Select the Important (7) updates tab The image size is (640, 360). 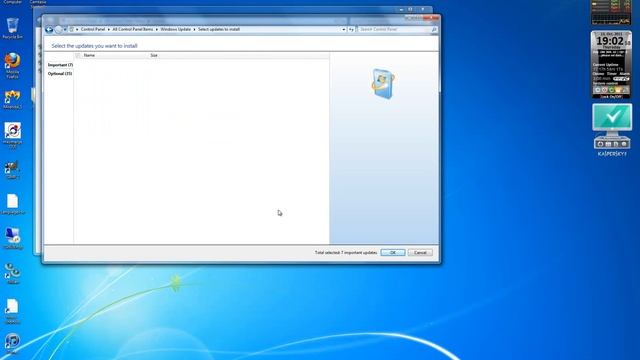(60, 65)
